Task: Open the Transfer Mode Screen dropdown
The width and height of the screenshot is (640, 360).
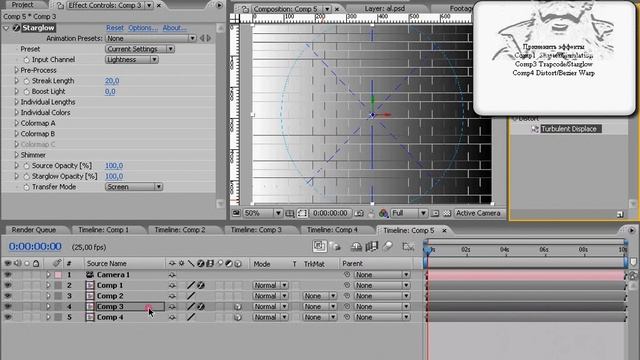Action: pos(134,187)
